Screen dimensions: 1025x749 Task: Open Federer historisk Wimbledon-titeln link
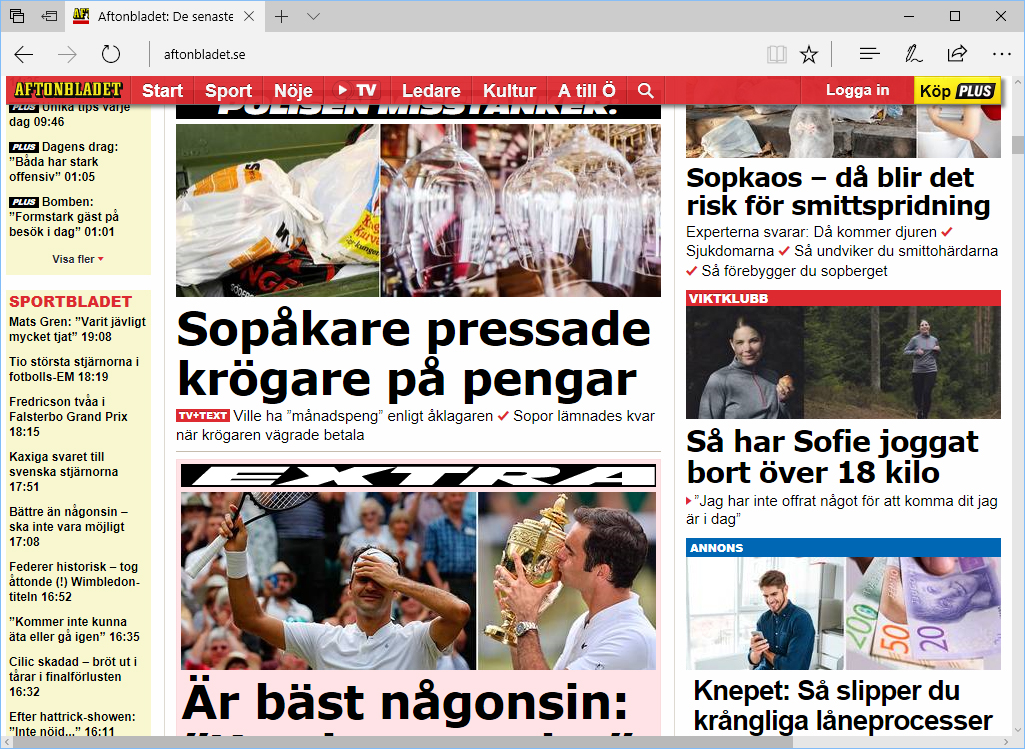[74, 581]
